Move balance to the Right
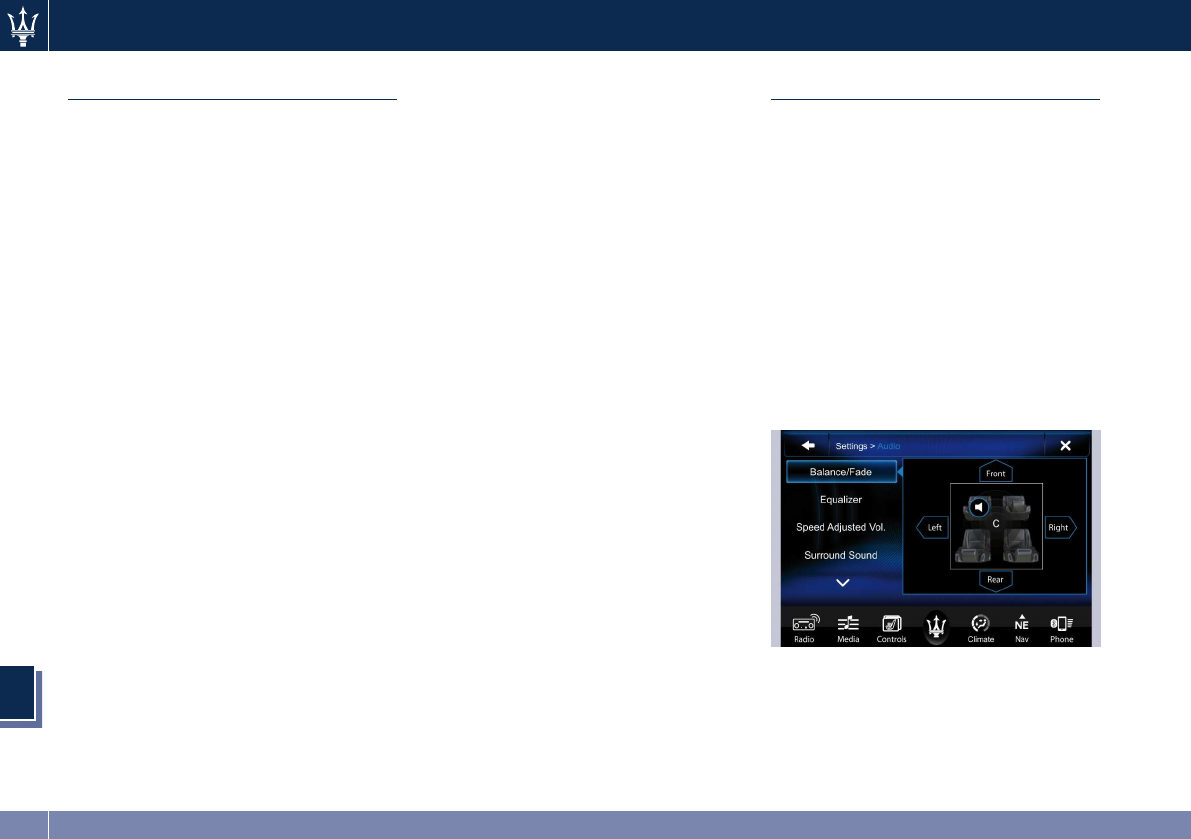The image size is (1191, 839). 1060,528
